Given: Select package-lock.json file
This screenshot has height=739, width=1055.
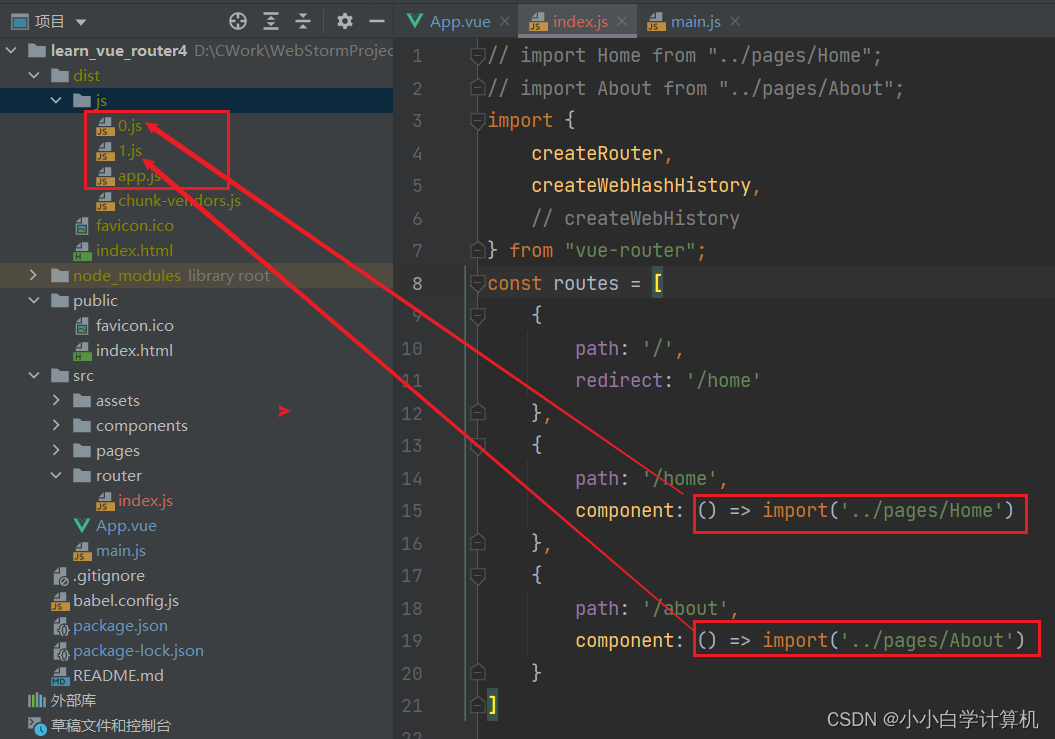Looking at the screenshot, I should [x=138, y=651].
